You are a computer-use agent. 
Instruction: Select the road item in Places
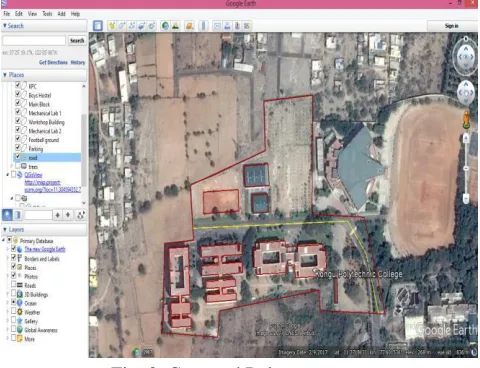(x=47, y=157)
